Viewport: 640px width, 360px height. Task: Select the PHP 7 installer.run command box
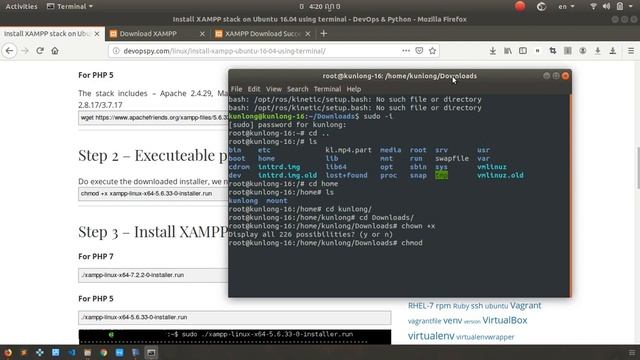tap(153, 275)
